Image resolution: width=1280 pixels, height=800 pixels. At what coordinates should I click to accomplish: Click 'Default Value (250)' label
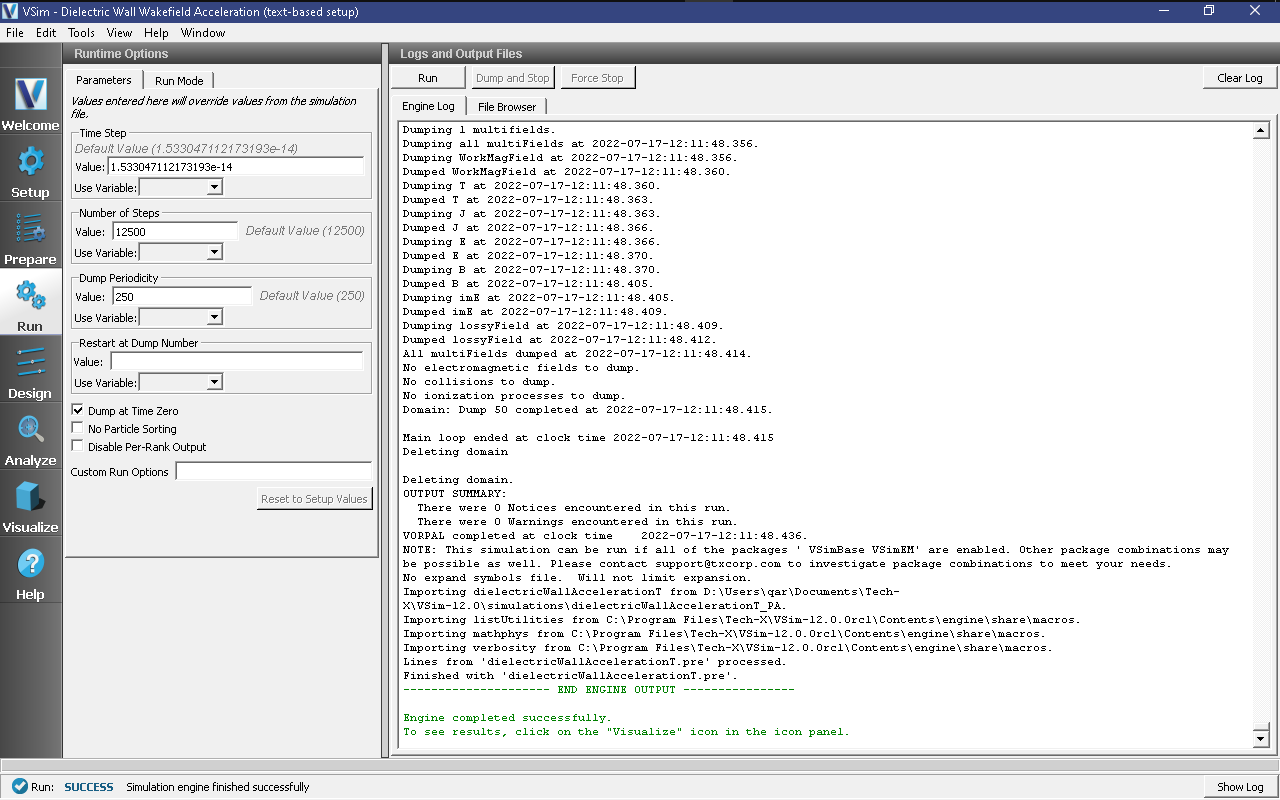tap(312, 296)
